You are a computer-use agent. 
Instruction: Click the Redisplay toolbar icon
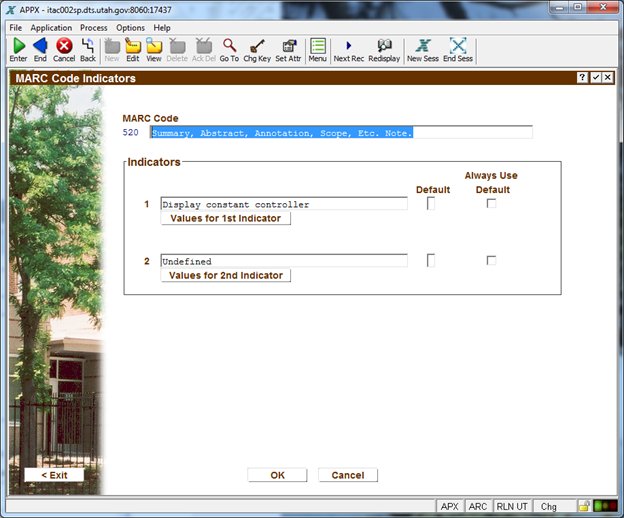384,46
